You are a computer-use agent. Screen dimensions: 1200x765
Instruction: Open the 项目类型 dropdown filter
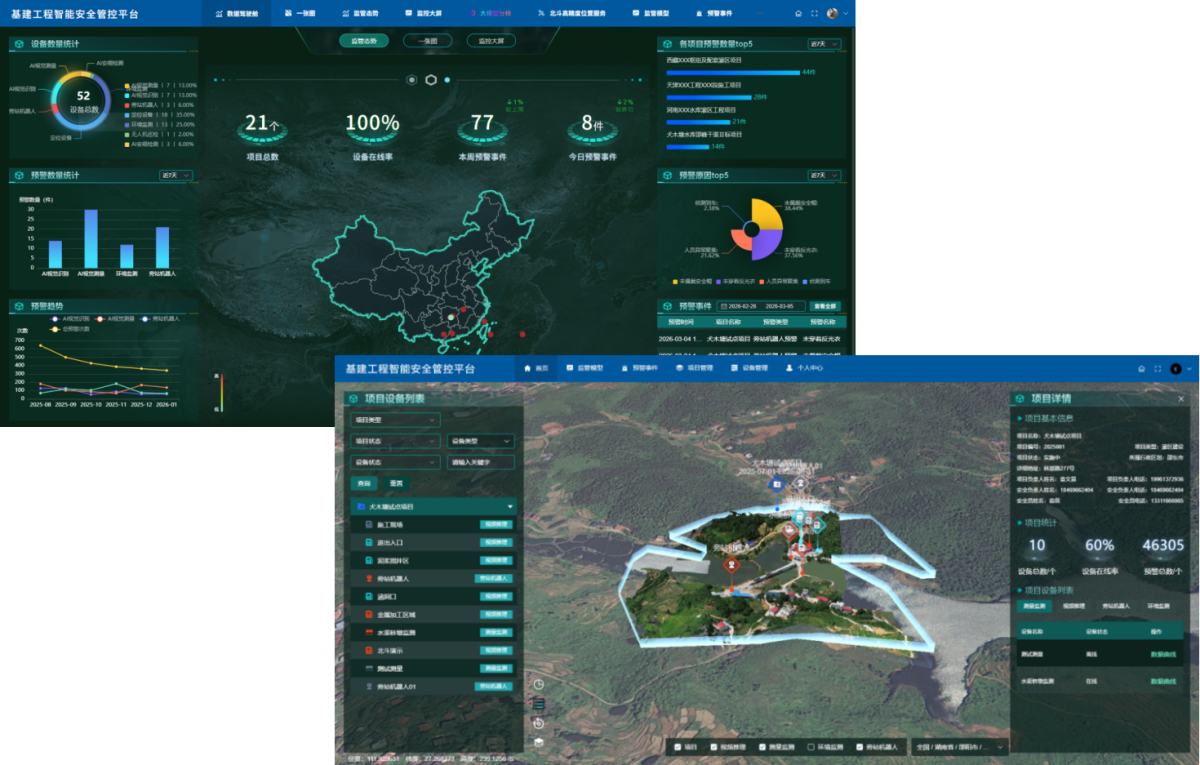click(x=394, y=420)
